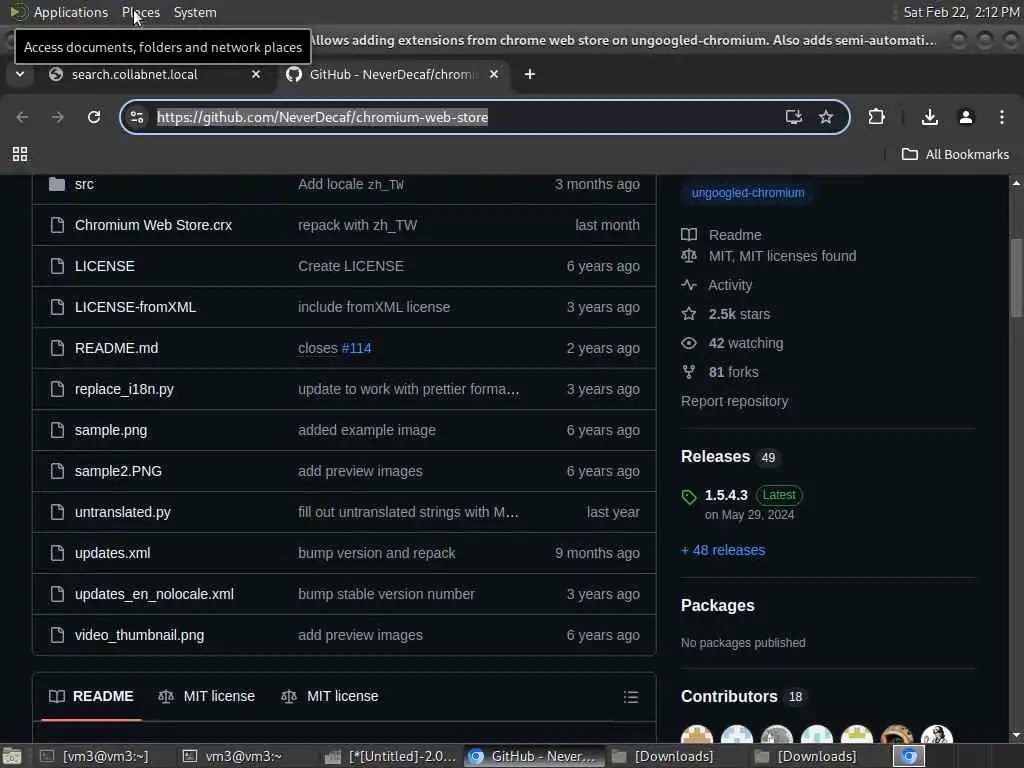The width and height of the screenshot is (1024, 768).
Task: Open a new browser tab
Action: tap(530, 74)
